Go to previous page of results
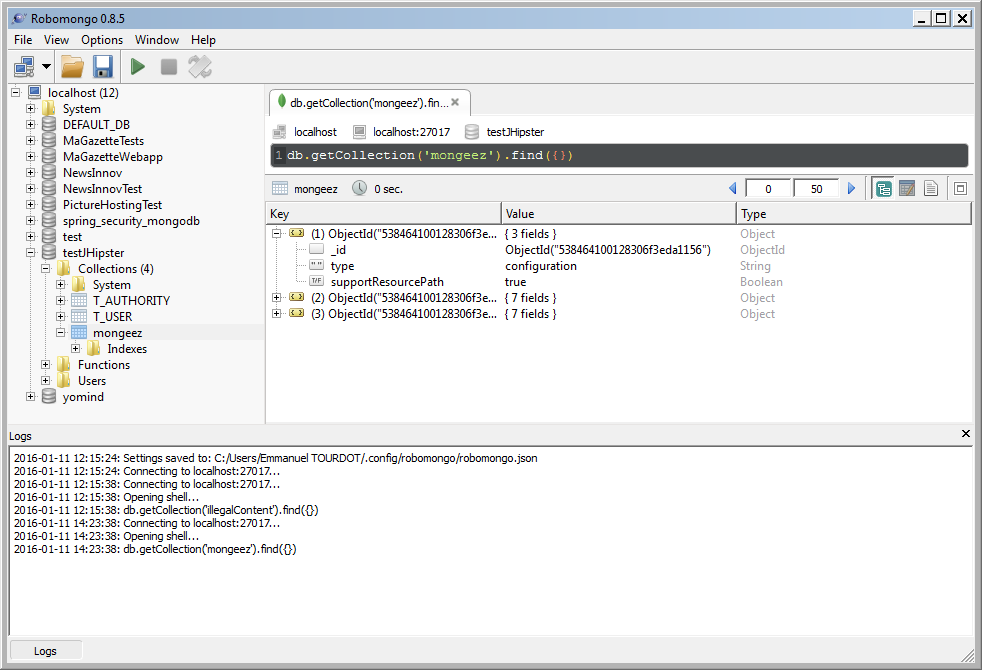This screenshot has height=670, width=982. [733, 188]
